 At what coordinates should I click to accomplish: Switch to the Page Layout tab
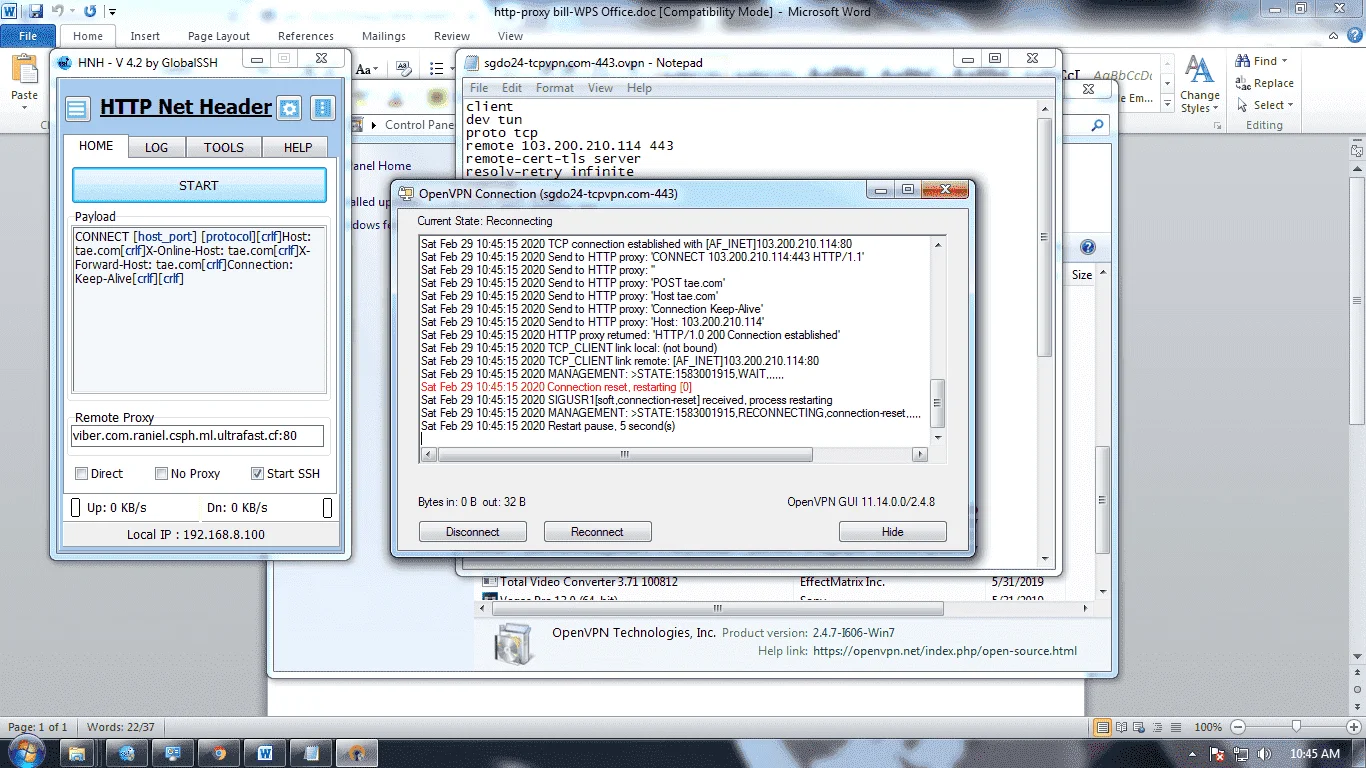219,36
